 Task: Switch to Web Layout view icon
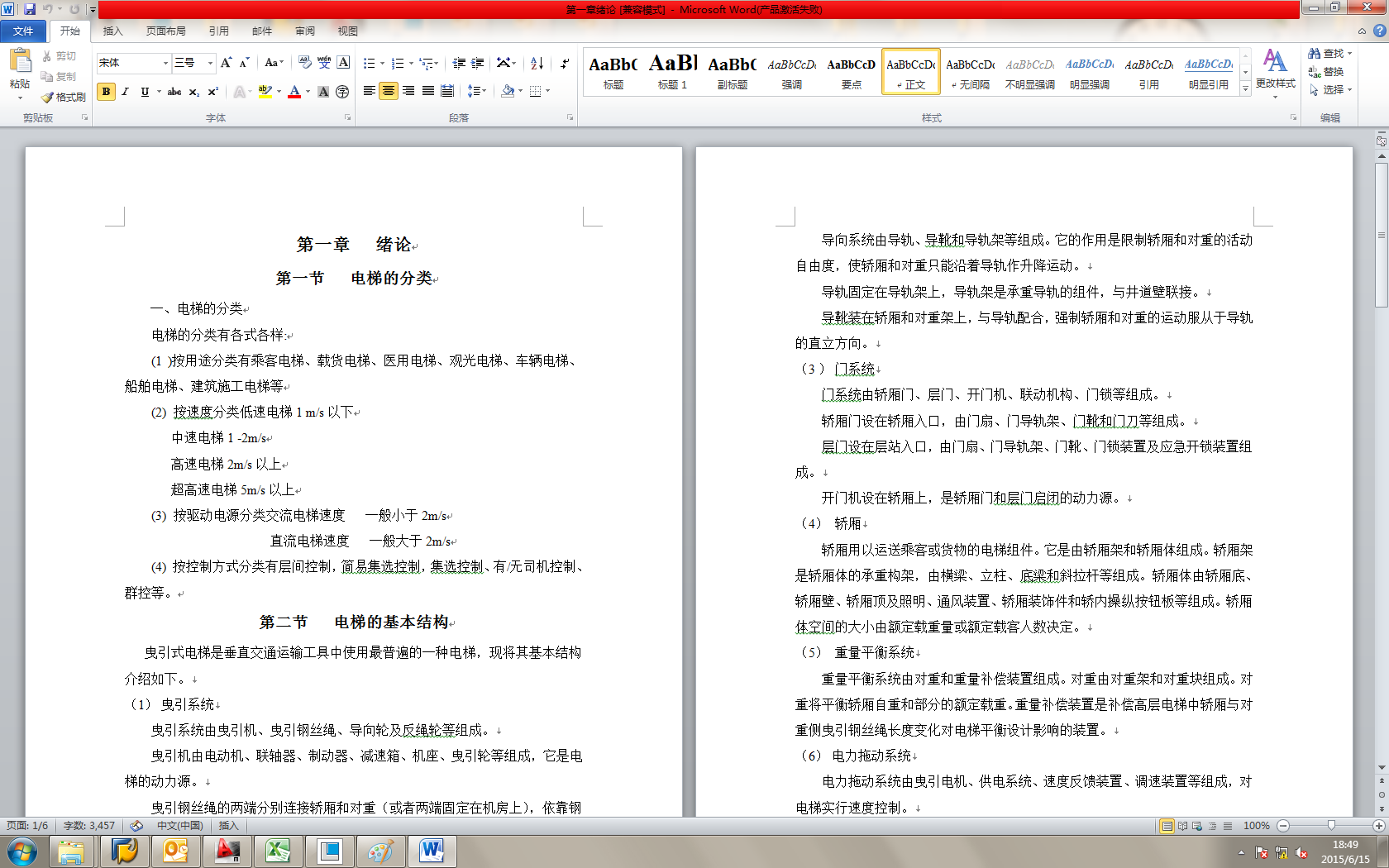click(x=1197, y=826)
